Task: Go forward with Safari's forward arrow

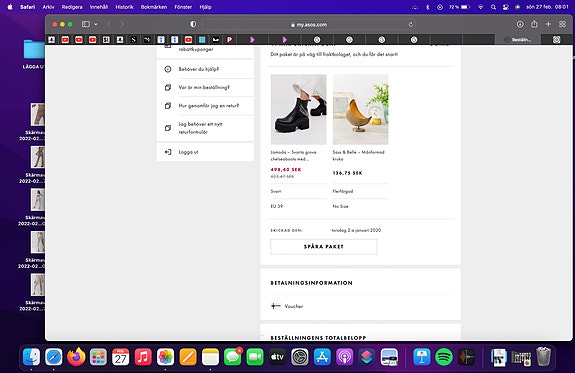Action: [122, 24]
